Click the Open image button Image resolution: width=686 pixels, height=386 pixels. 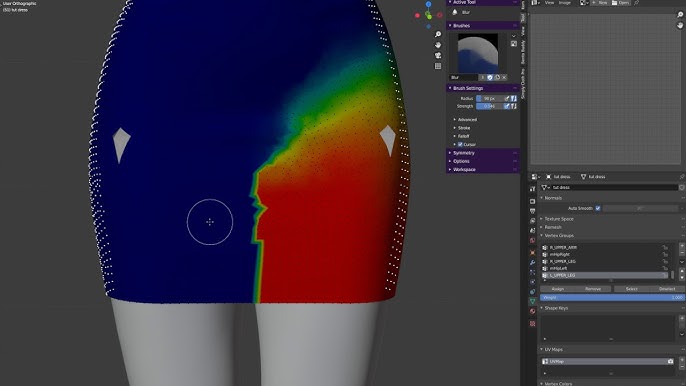(x=620, y=3)
